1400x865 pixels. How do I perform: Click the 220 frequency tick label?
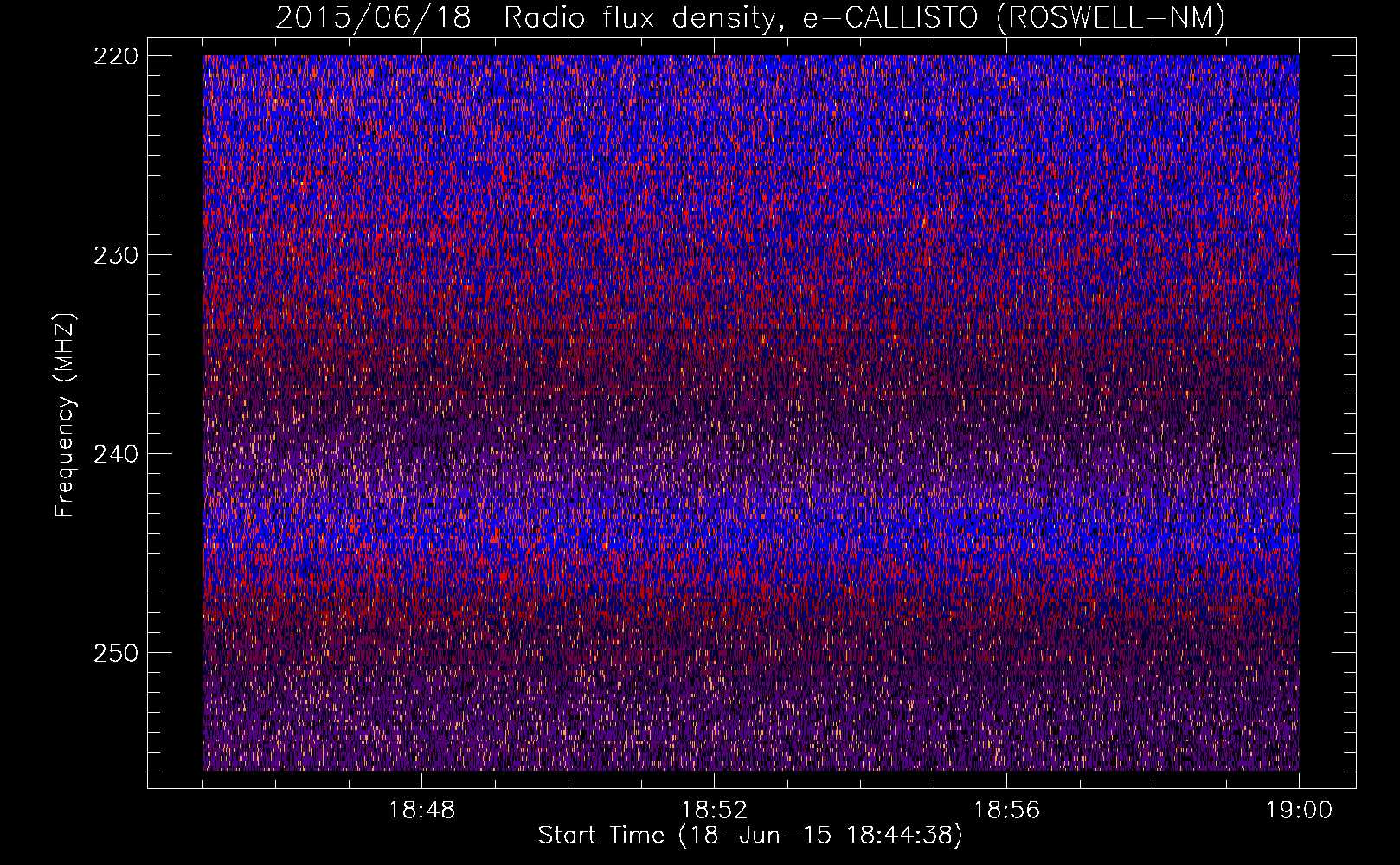[x=115, y=56]
